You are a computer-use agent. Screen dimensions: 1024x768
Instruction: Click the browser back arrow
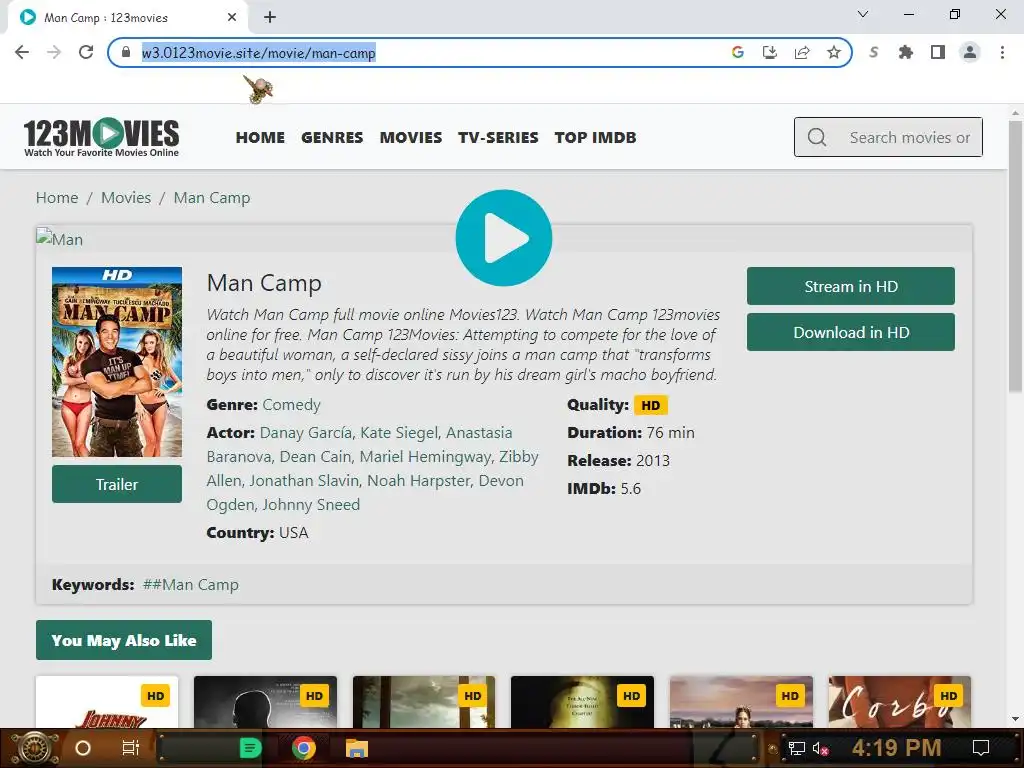[x=22, y=52]
